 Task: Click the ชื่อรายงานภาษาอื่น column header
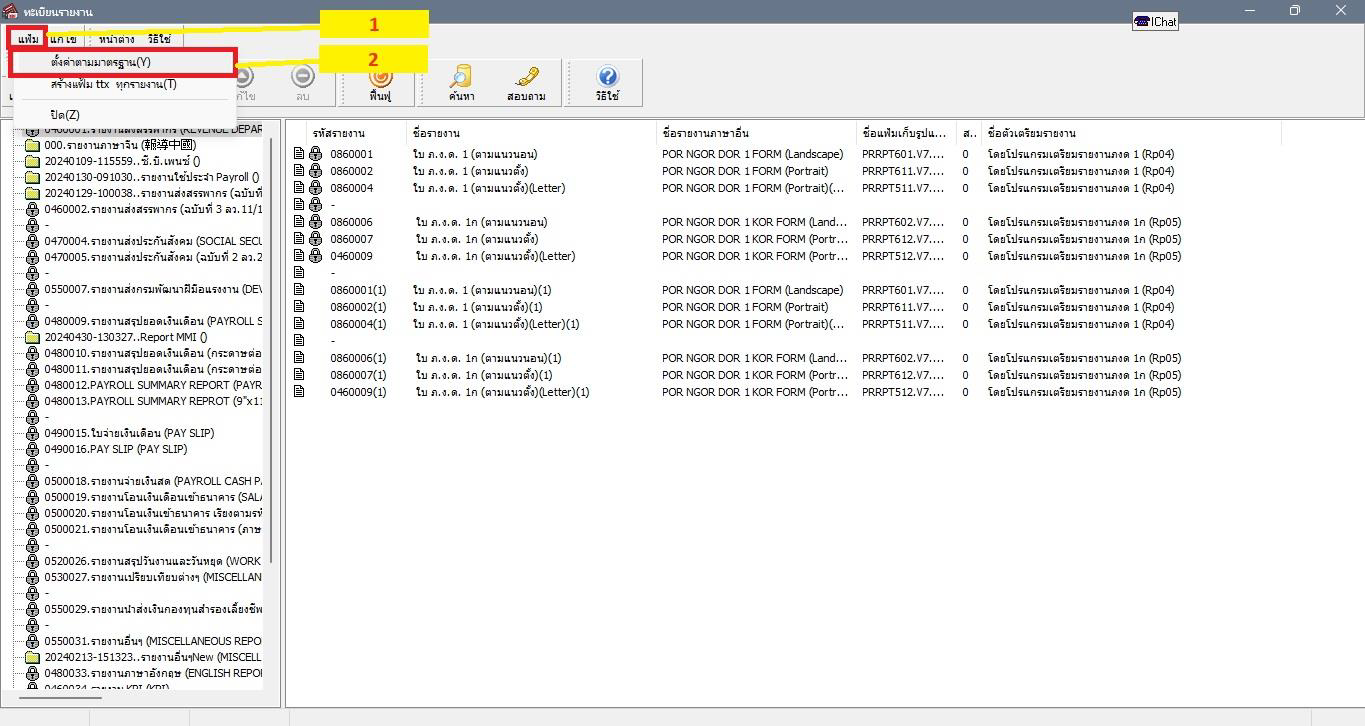coord(704,133)
